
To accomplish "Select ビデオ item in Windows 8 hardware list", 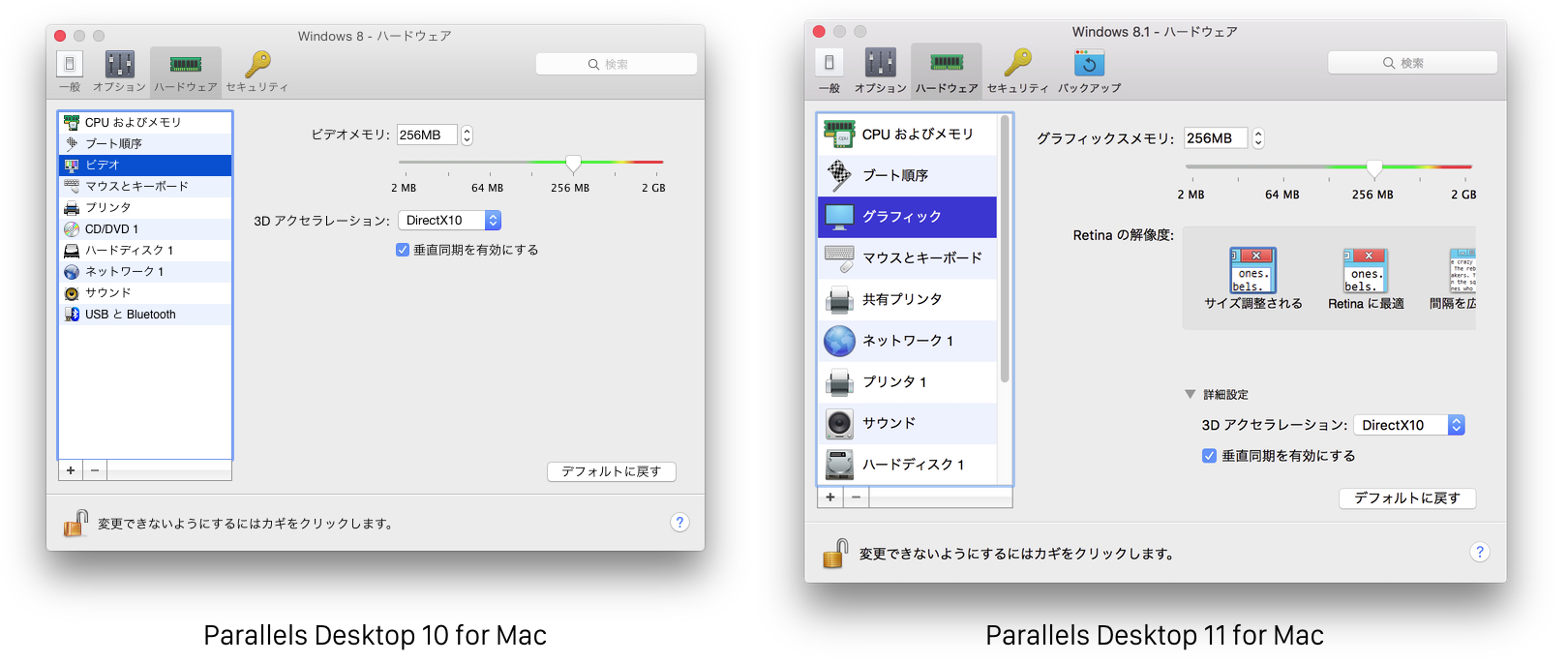I will [145, 165].
